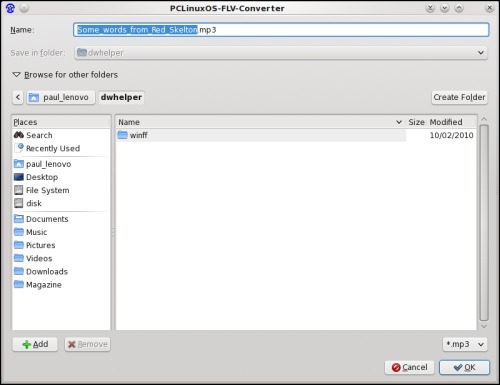
Task: Click the scrollbar up arrow
Action: point(484,119)
